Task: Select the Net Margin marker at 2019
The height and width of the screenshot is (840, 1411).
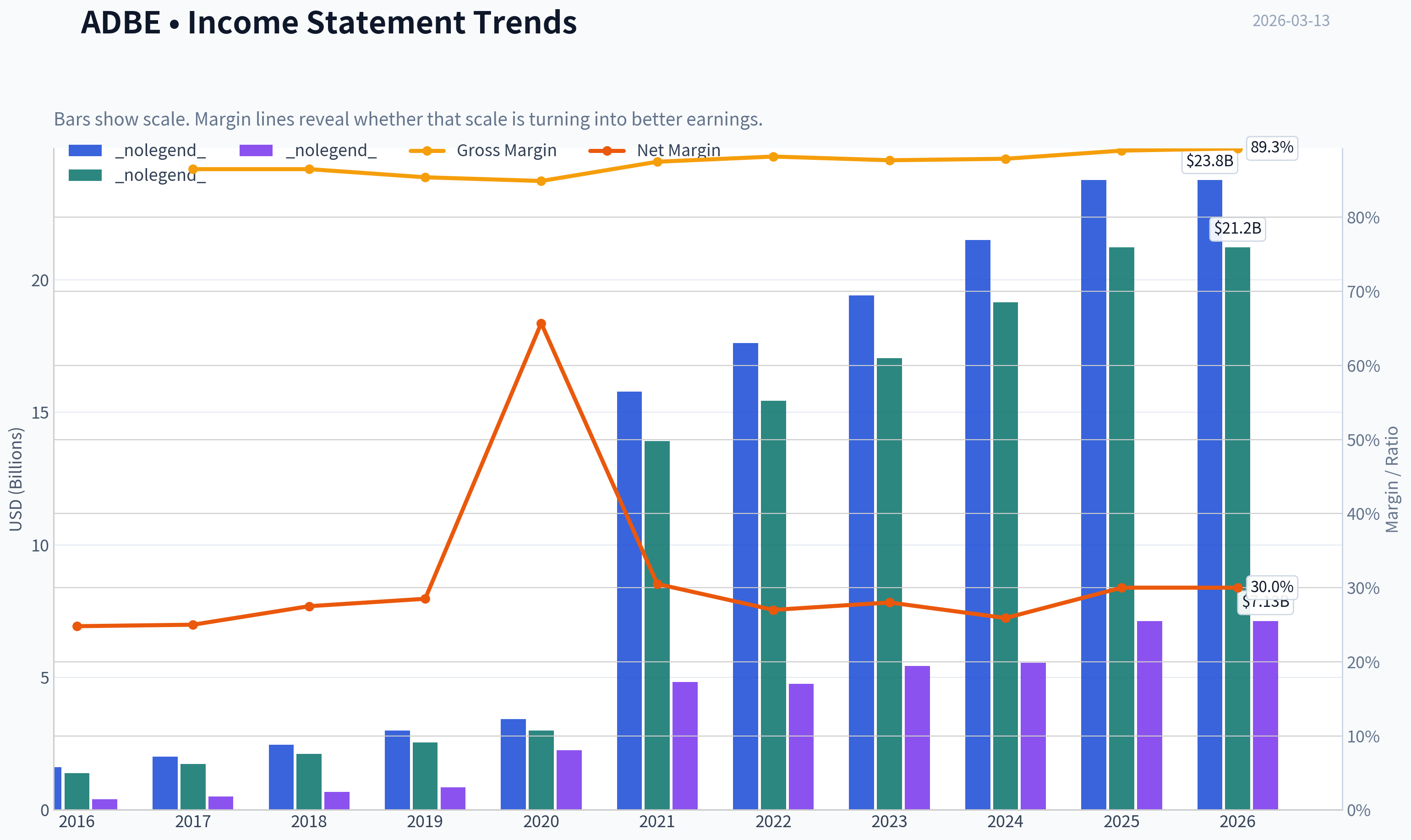Action: (x=426, y=599)
